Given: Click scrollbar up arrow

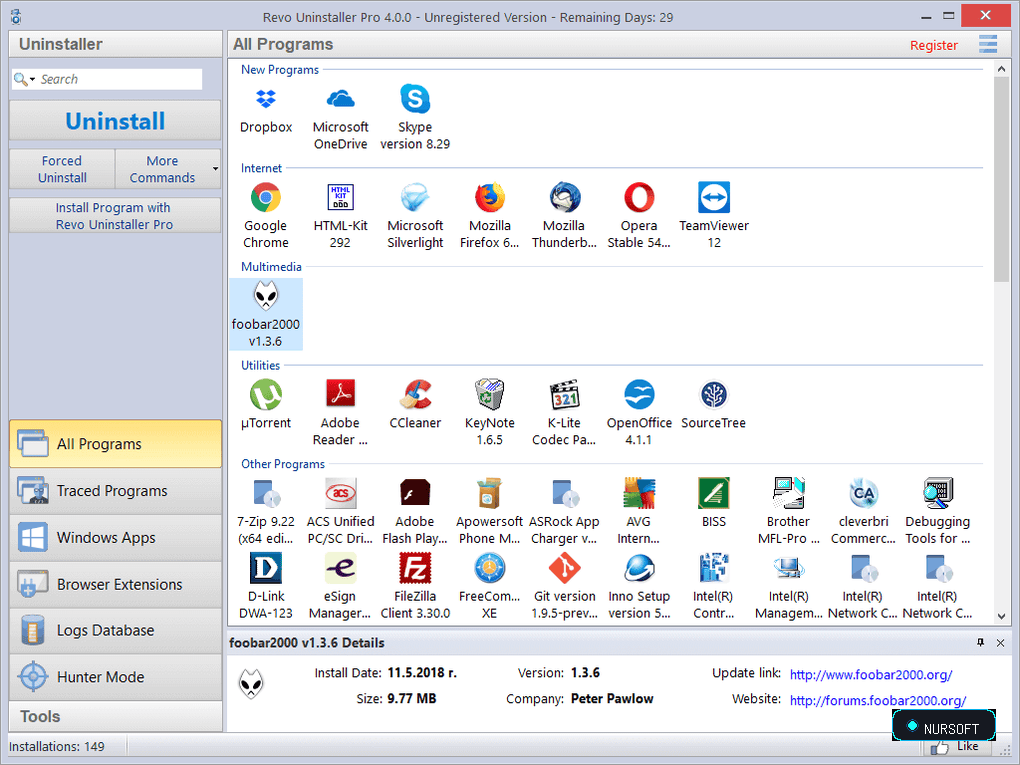Looking at the screenshot, I should pos(1001,68).
